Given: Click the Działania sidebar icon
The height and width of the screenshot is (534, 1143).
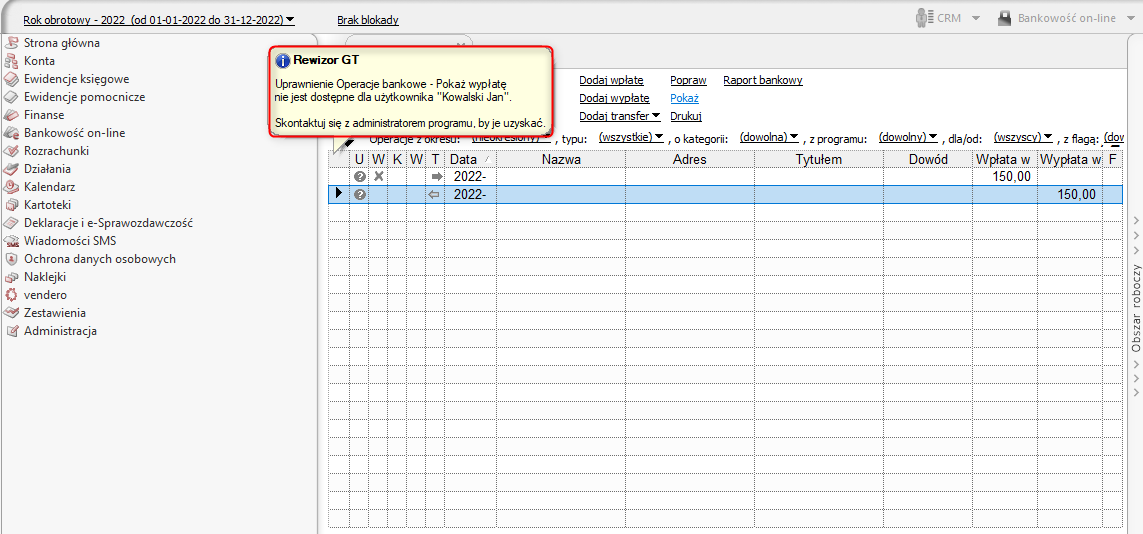Looking at the screenshot, I should (11, 169).
